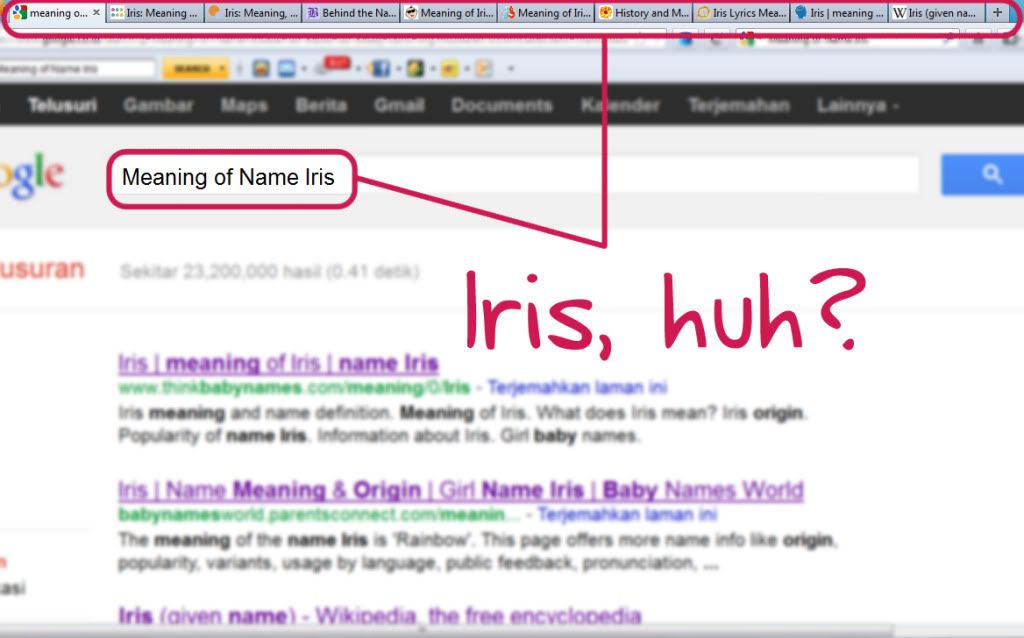
Task: Click the blue monitor toolbar icon
Action: [287, 68]
